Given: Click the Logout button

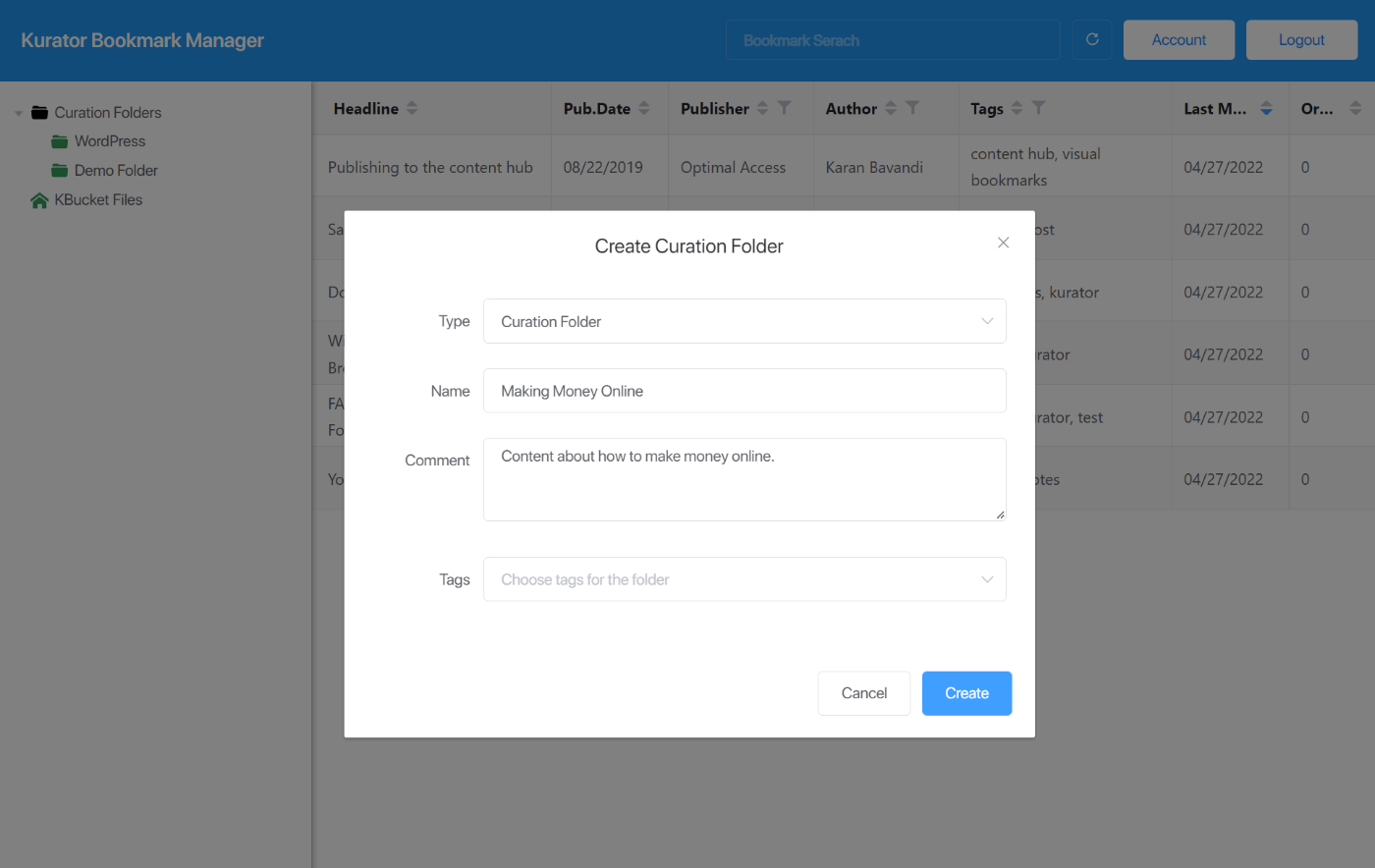Looking at the screenshot, I should [x=1301, y=40].
